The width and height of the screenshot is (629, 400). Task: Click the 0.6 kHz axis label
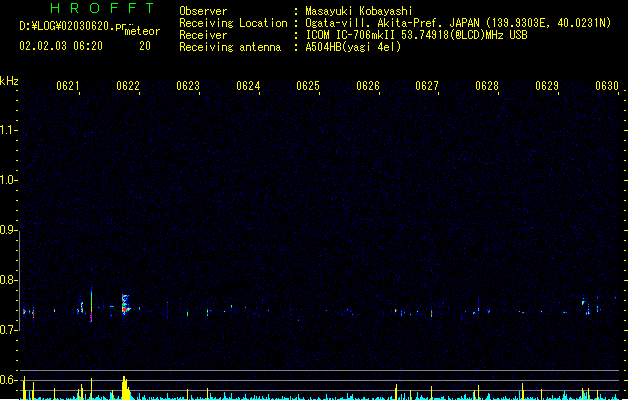[x=7, y=380]
